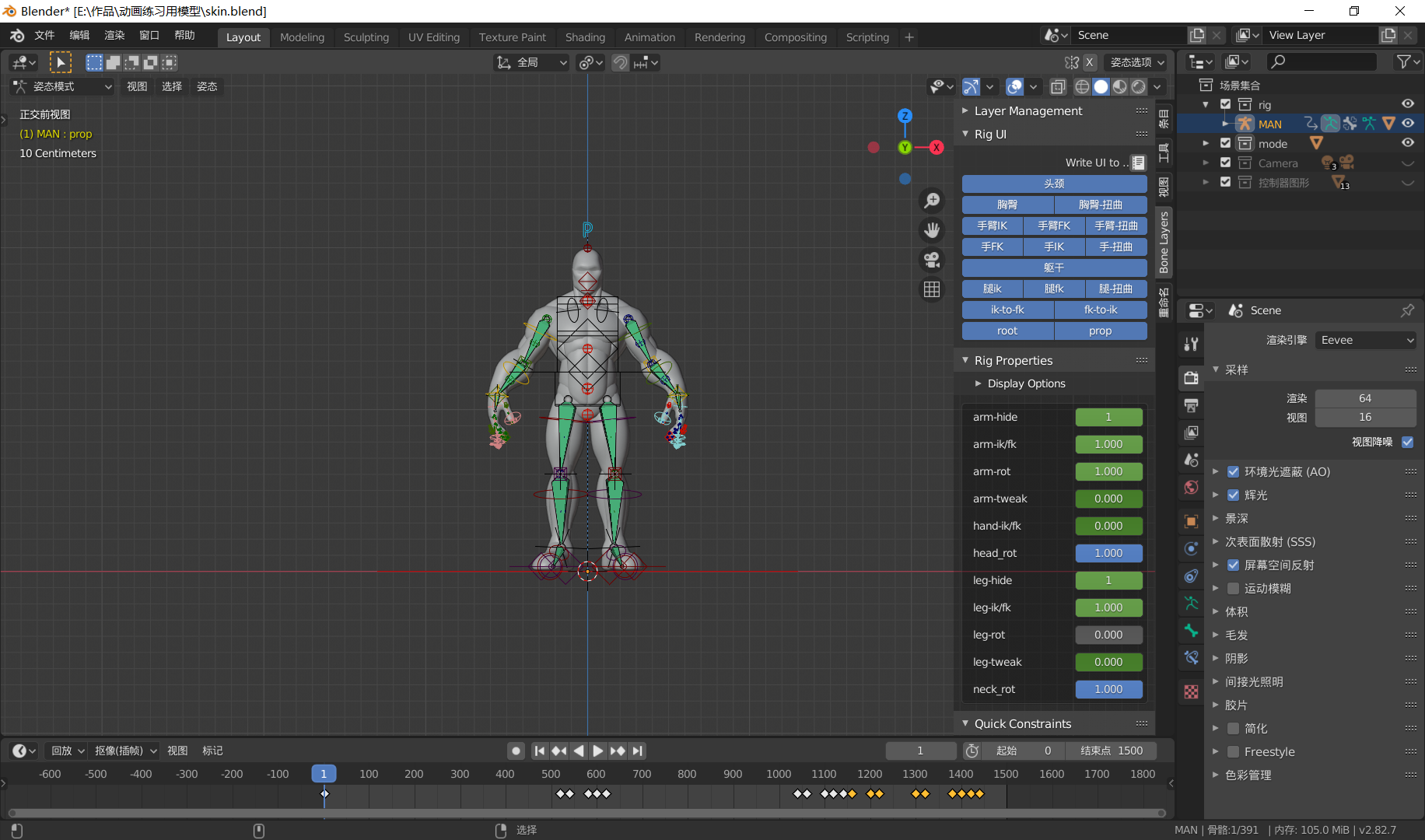Click the ik-to-fk button
The height and width of the screenshot is (840, 1425).
[1007, 310]
